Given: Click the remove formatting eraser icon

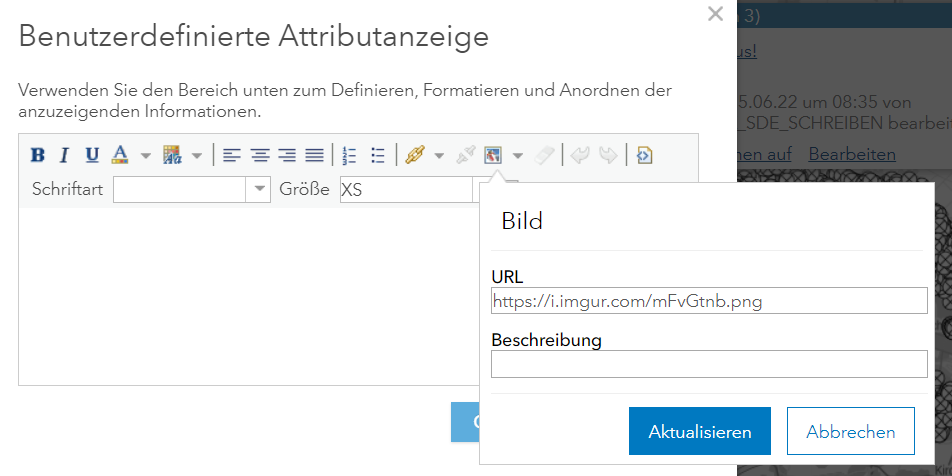Looking at the screenshot, I should [544, 155].
